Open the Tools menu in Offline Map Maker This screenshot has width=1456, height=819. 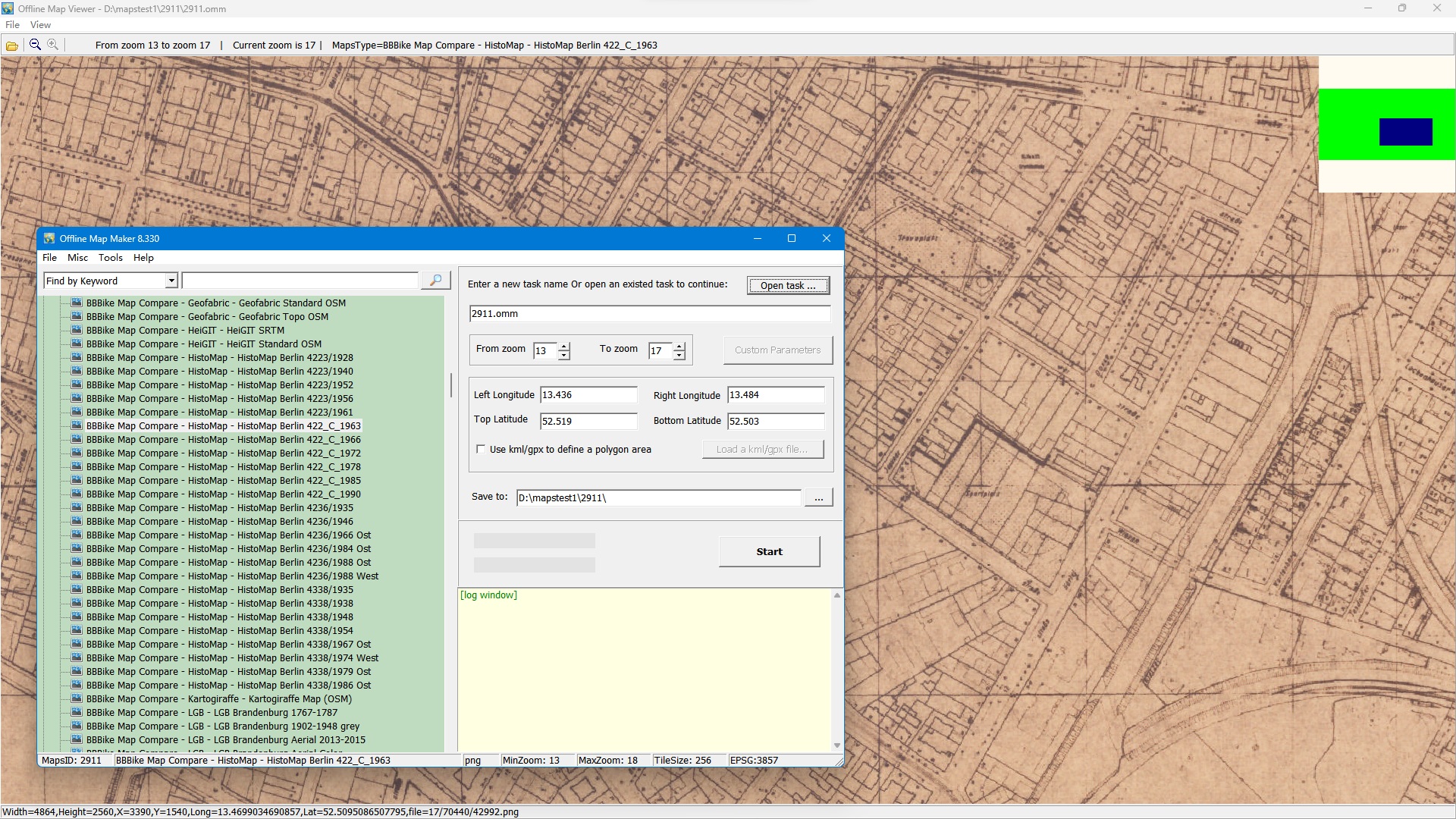(x=110, y=258)
